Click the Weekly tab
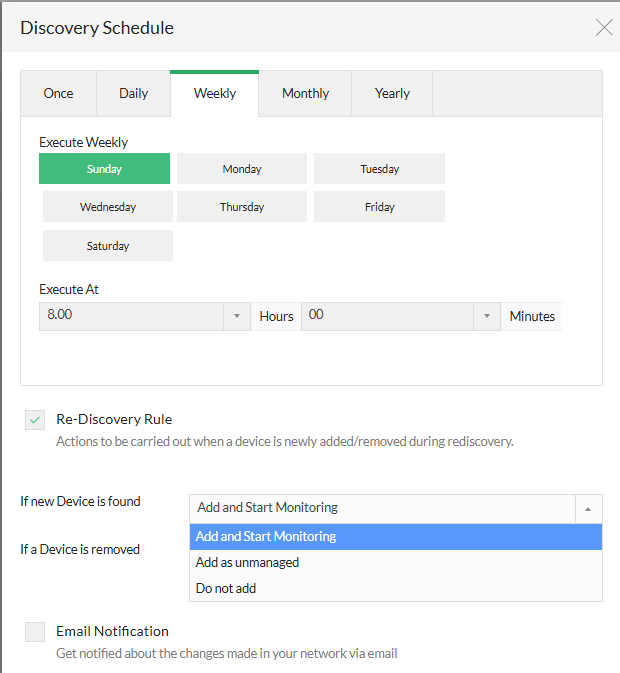 tap(215, 93)
